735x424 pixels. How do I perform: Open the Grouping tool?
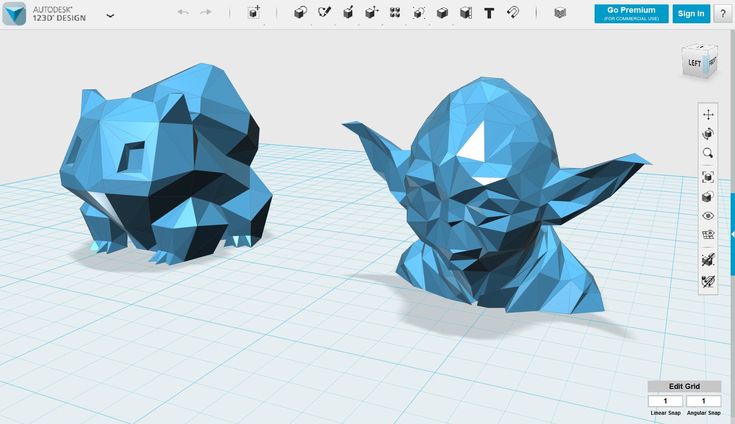[419, 13]
